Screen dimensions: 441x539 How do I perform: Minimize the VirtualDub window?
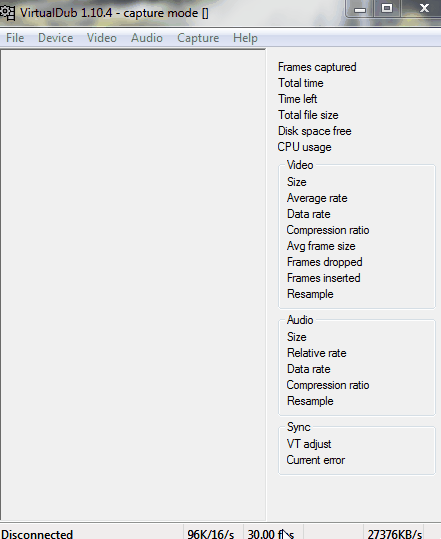(360, 9)
